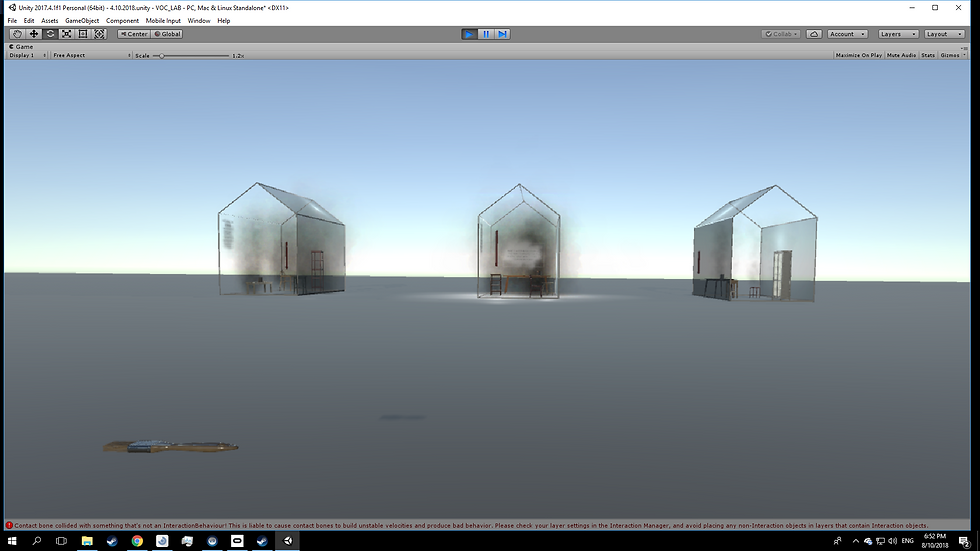Viewport: 980px width, 551px height.
Task: Show hidden system tray icons
Action: [856, 541]
